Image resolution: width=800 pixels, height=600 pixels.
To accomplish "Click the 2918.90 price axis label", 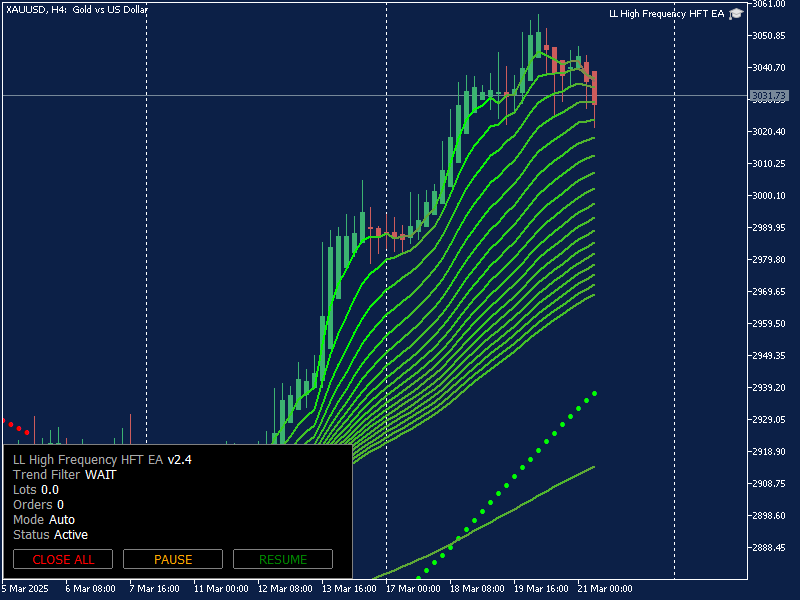I will click(769, 452).
